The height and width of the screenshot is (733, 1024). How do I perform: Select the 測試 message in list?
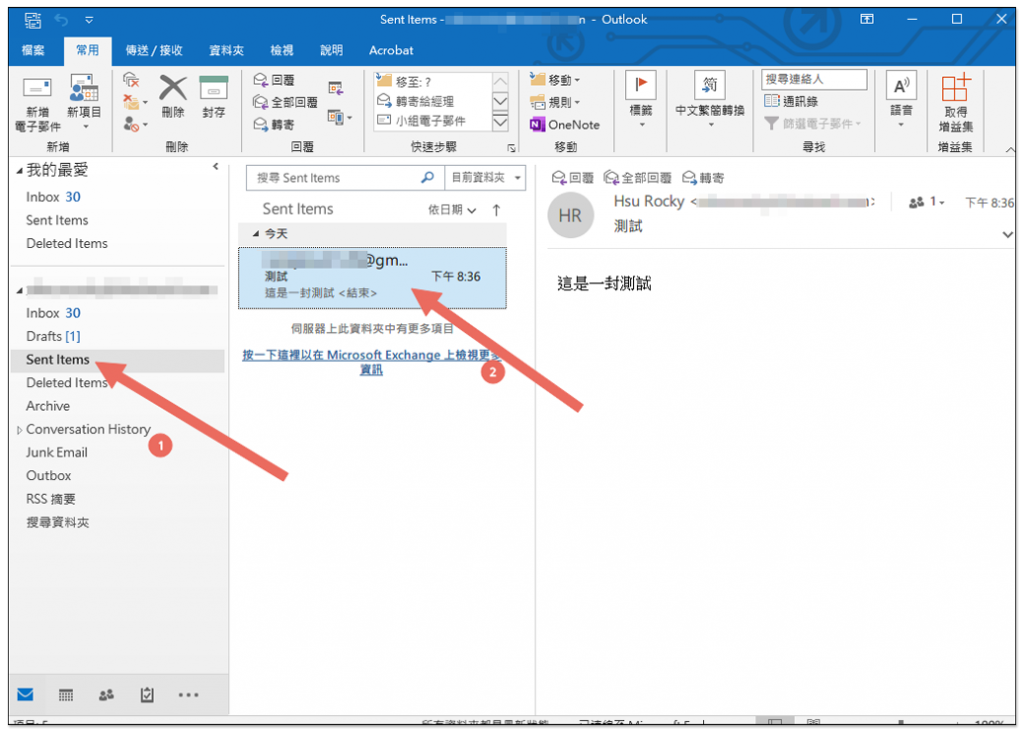[x=372, y=277]
